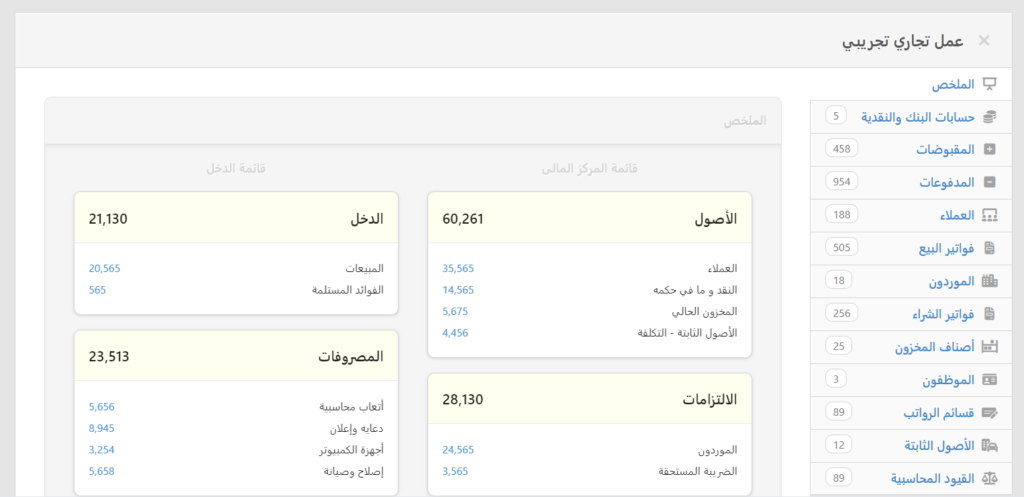Open the الأصول الثابتة tab

coord(910,445)
